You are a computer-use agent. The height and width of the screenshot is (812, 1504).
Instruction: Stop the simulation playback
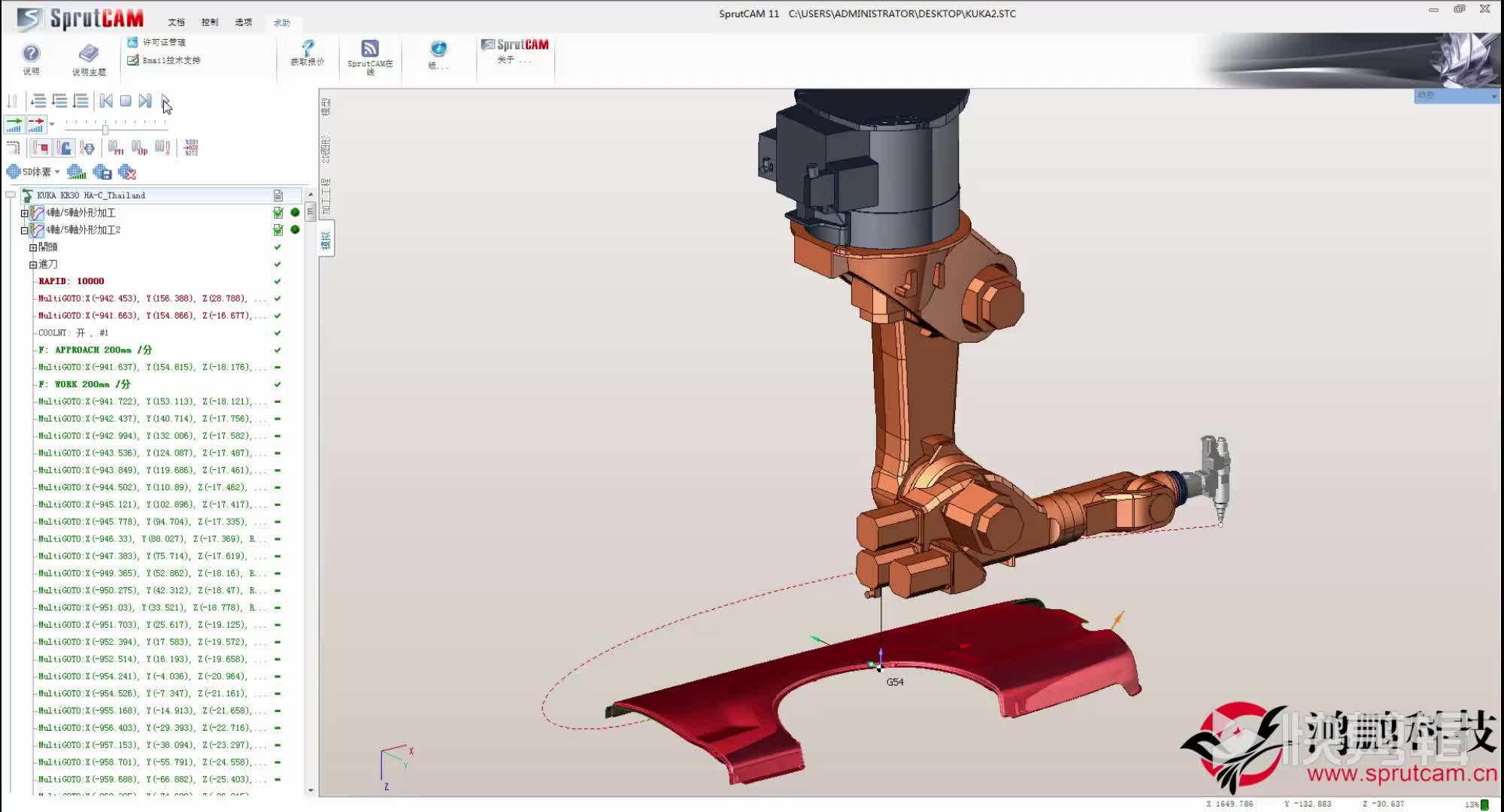(126, 101)
